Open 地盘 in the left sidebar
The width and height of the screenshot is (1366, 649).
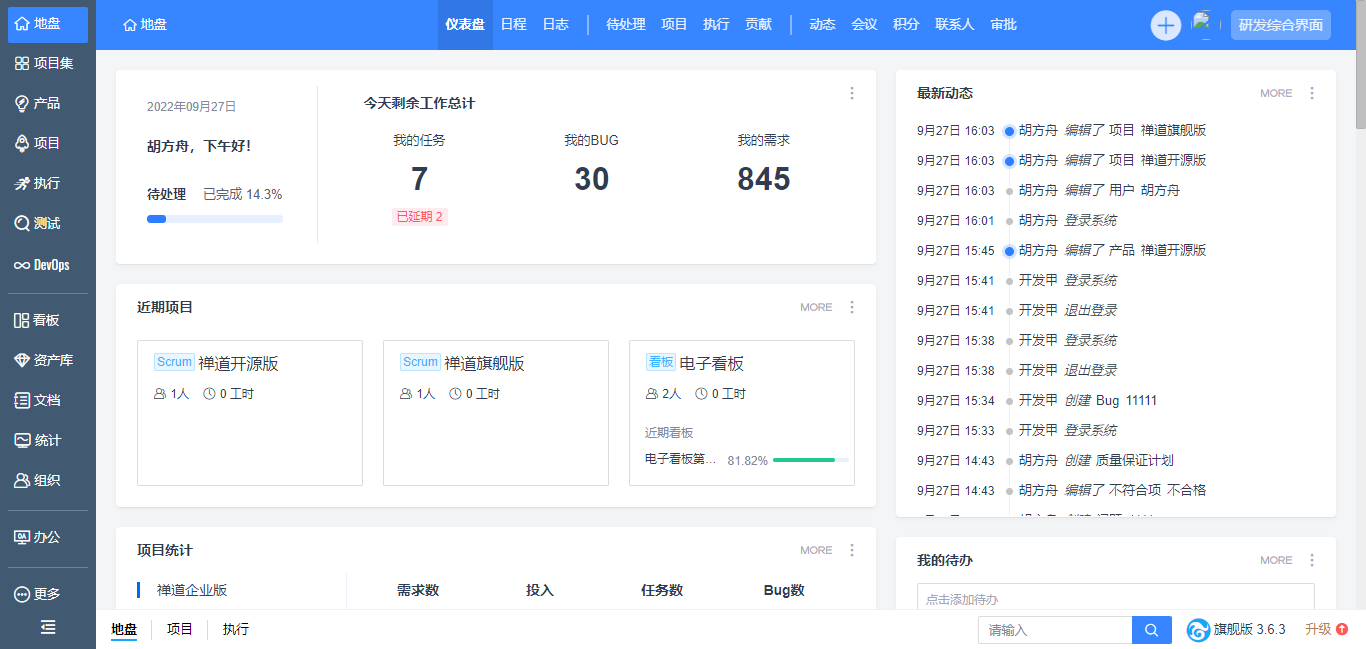pos(48,24)
